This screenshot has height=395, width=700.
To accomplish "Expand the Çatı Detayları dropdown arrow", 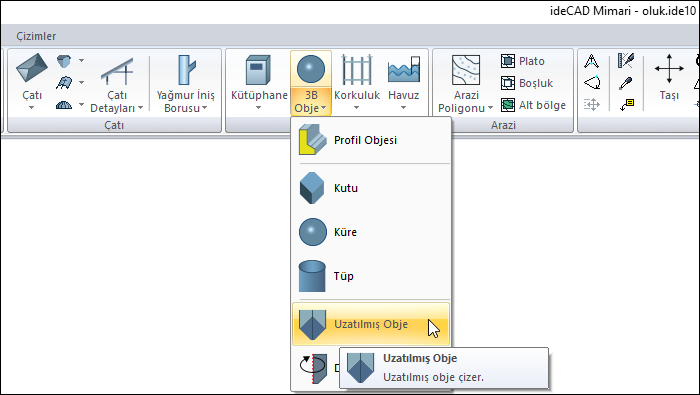I will (x=141, y=108).
